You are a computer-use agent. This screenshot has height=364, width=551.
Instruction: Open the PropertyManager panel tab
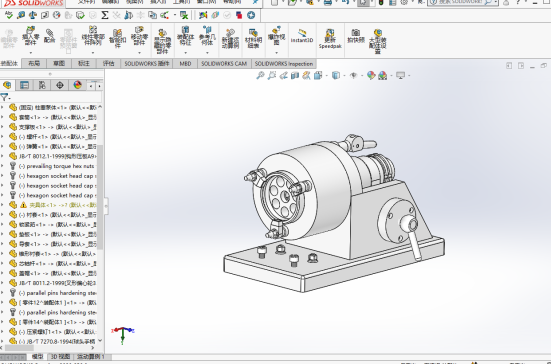pyautogui.click(x=24, y=85)
